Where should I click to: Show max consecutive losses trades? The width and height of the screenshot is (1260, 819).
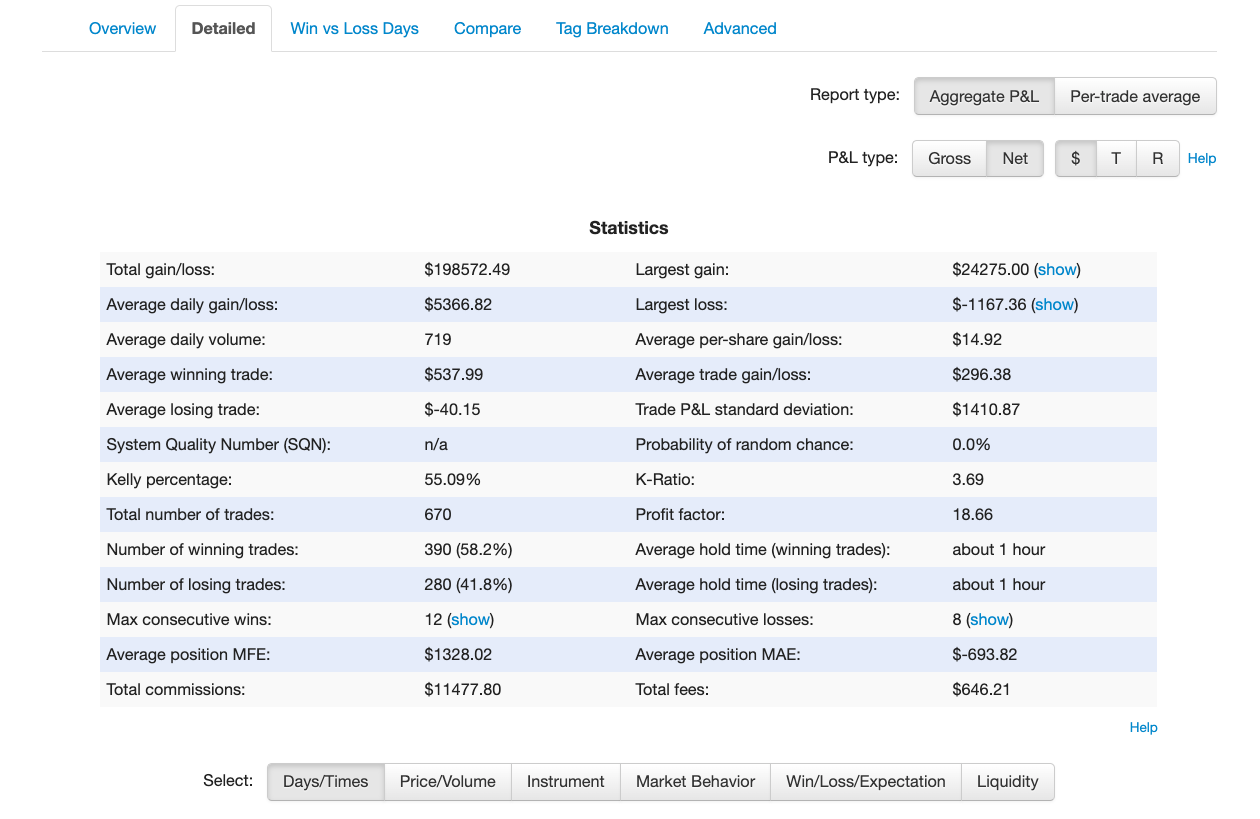(x=989, y=619)
